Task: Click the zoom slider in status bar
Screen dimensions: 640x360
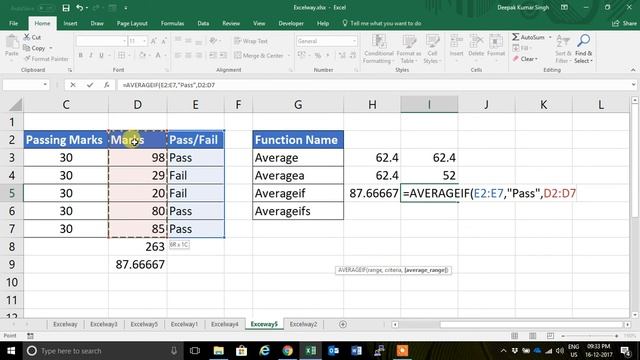Action: 589,336
